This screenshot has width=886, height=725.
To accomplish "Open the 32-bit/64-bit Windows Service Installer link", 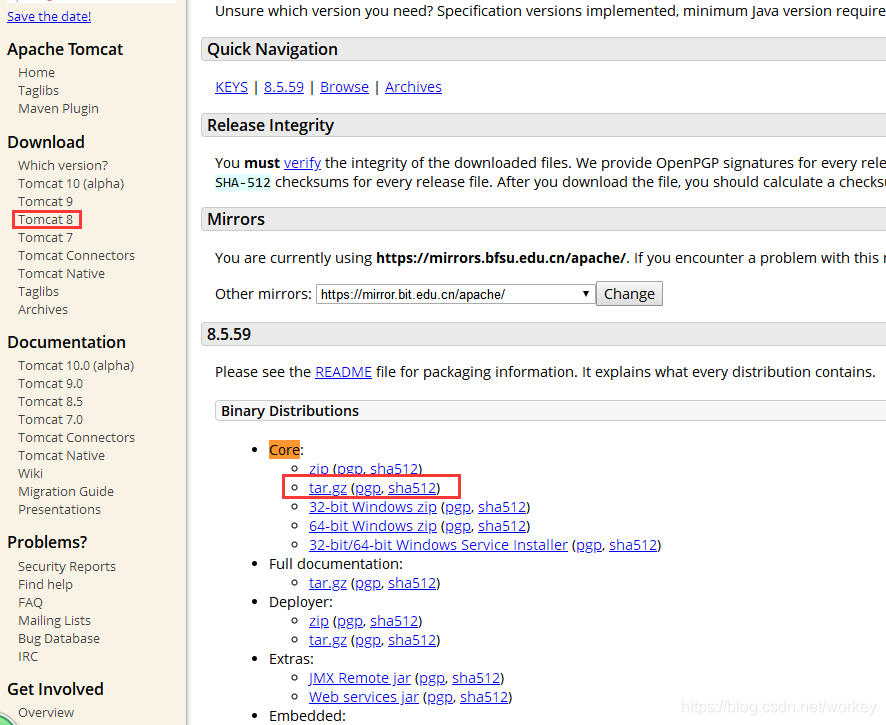I will [438, 544].
